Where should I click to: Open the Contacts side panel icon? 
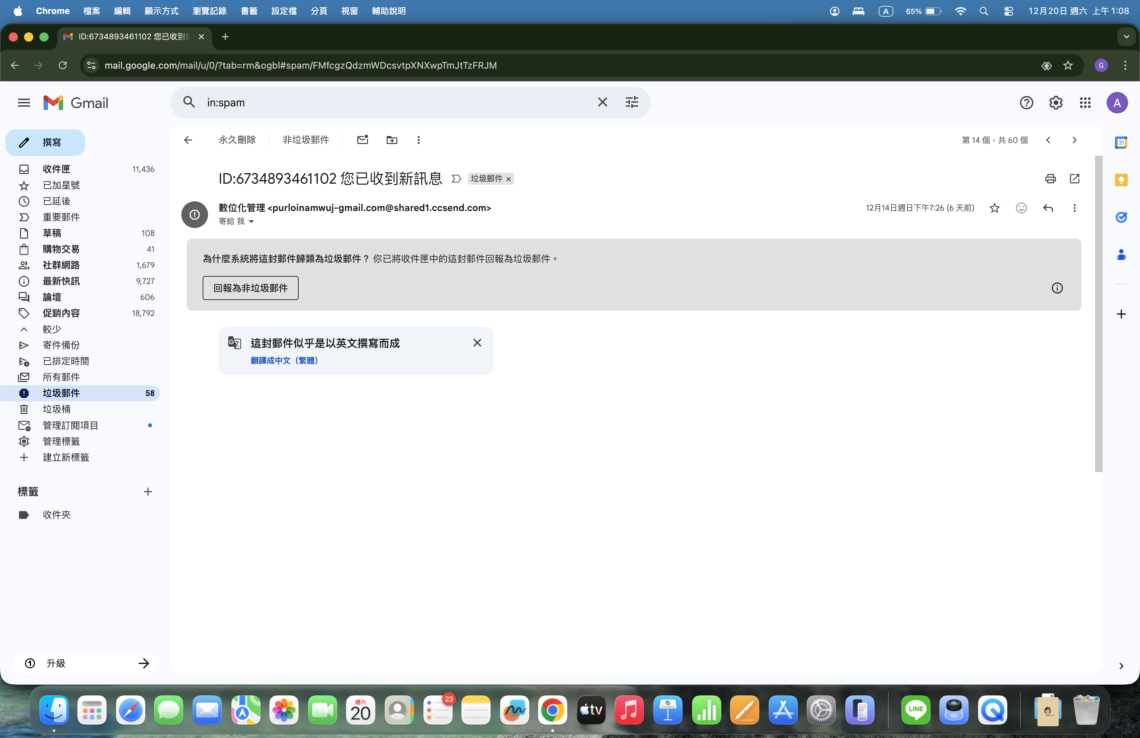click(1121, 254)
